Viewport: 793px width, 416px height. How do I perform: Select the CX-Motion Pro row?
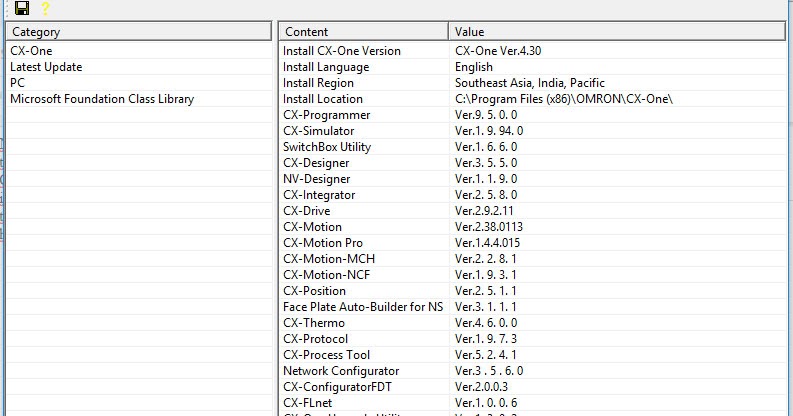[x=533, y=243]
